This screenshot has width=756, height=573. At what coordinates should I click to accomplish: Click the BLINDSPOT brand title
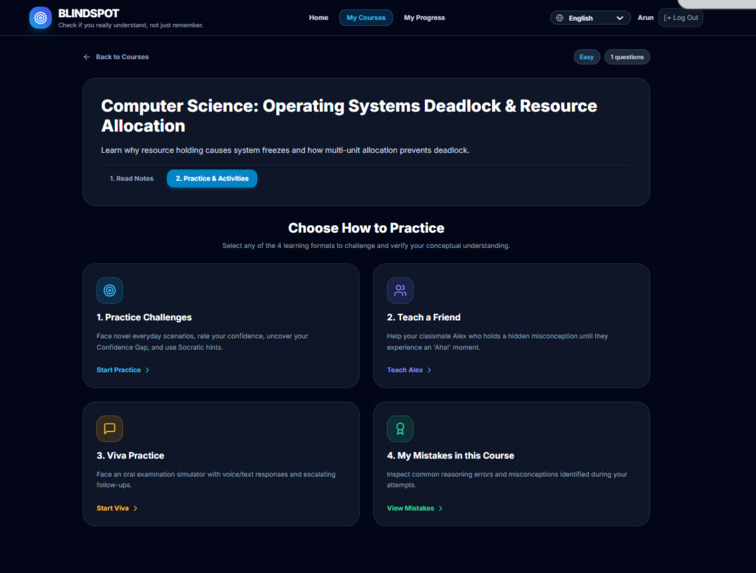click(89, 14)
